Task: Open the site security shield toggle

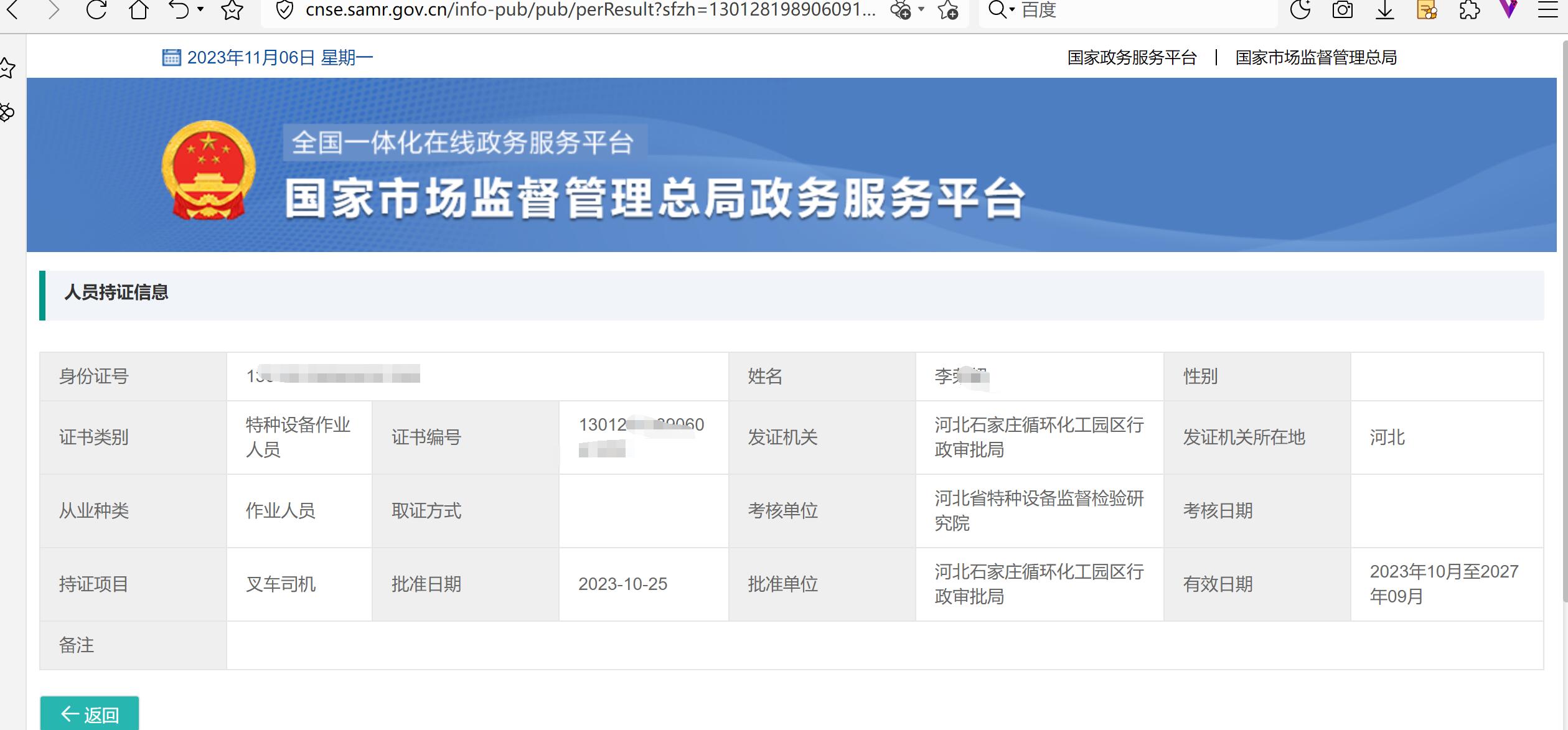Action: [x=284, y=10]
